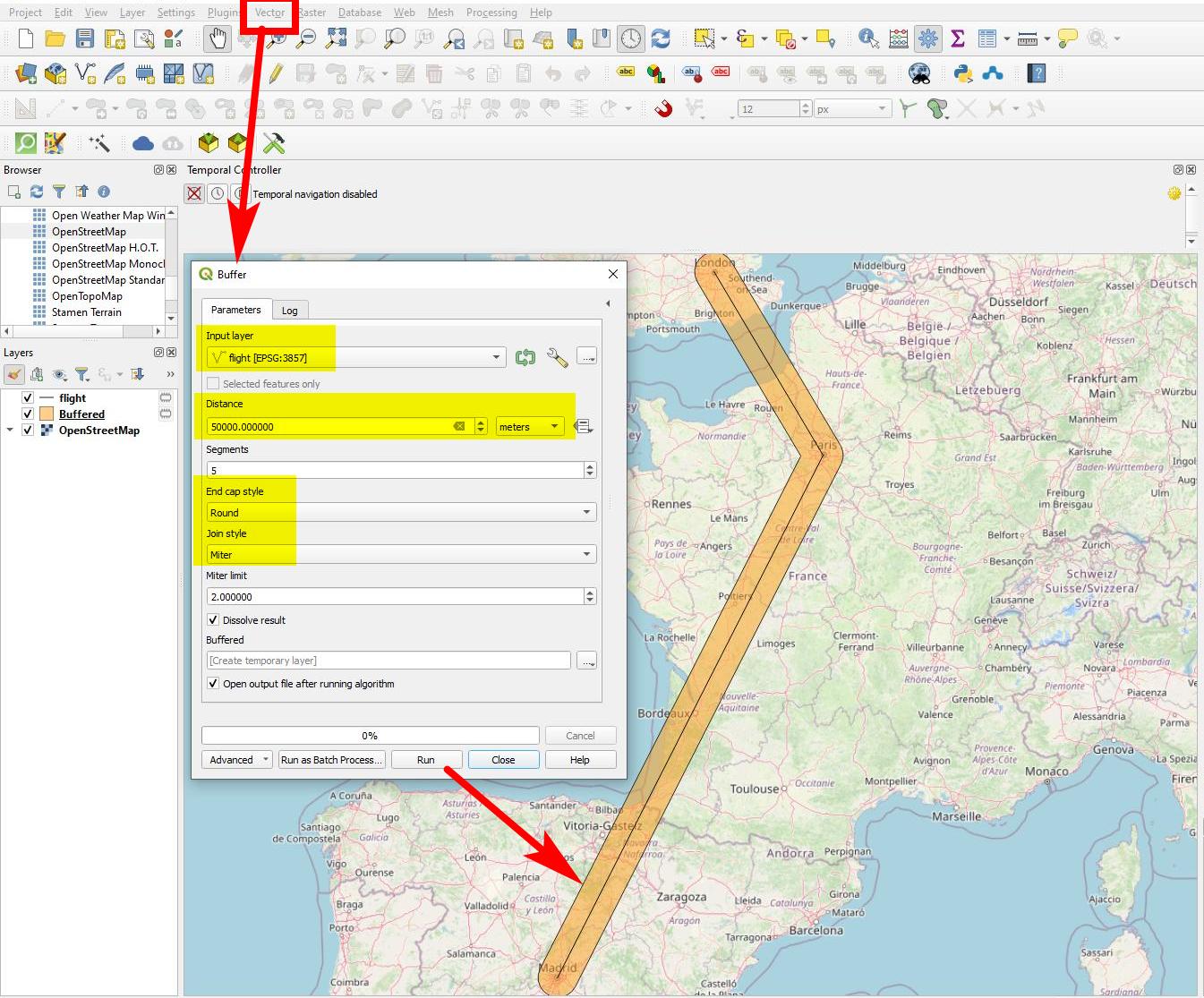
Task: Open the Input layer dropdown
Action: pos(356,358)
